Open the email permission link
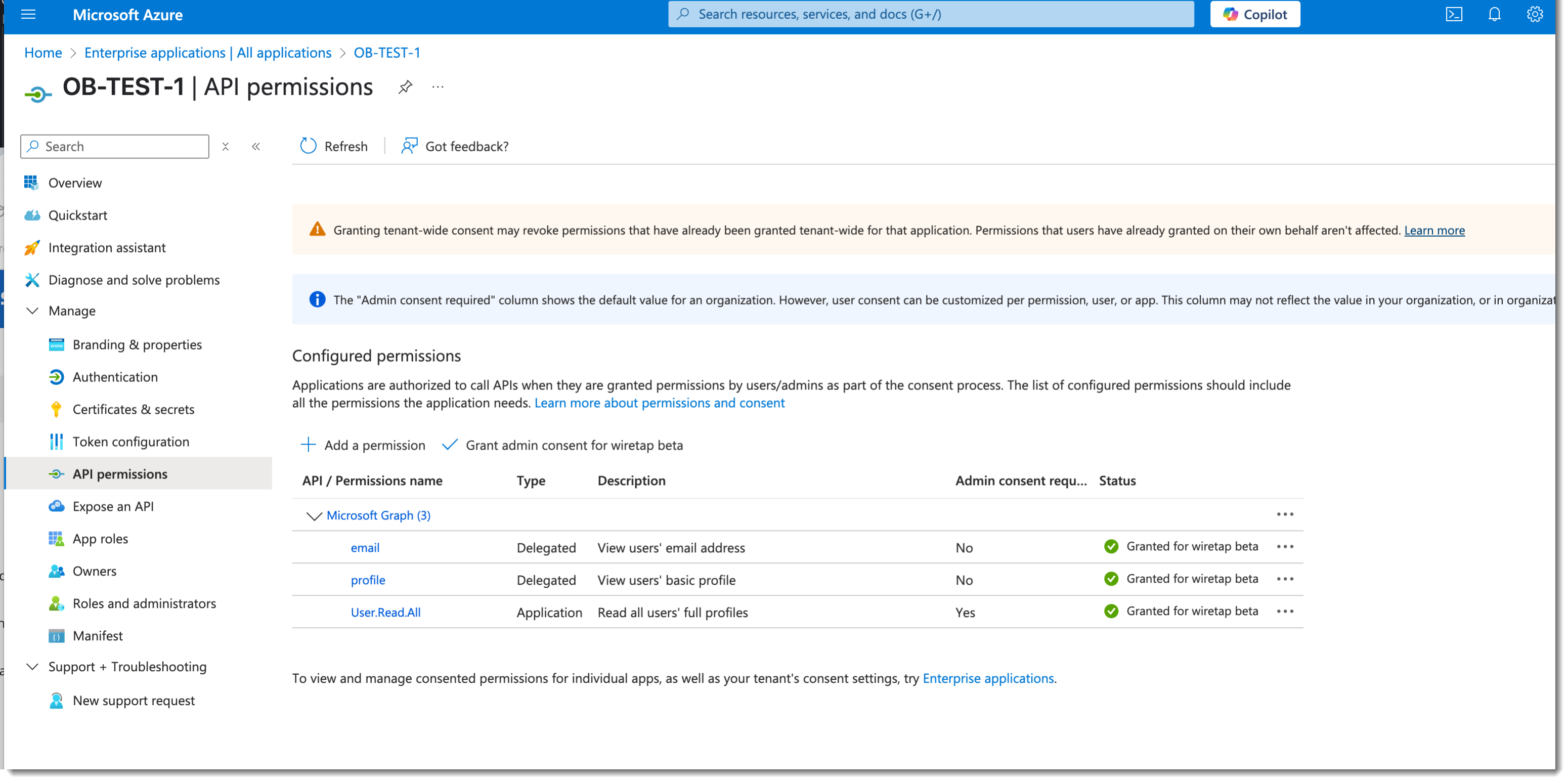 365,547
